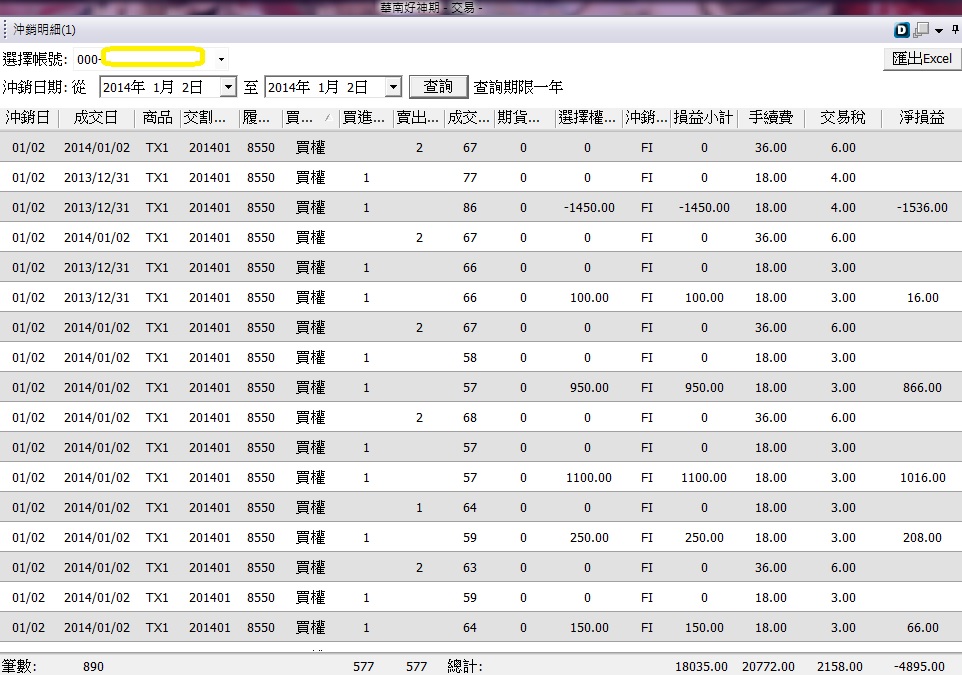Open the end date calendar dropdown
The height and width of the screenshot is (675, 962).
click(x=393, y=87)
